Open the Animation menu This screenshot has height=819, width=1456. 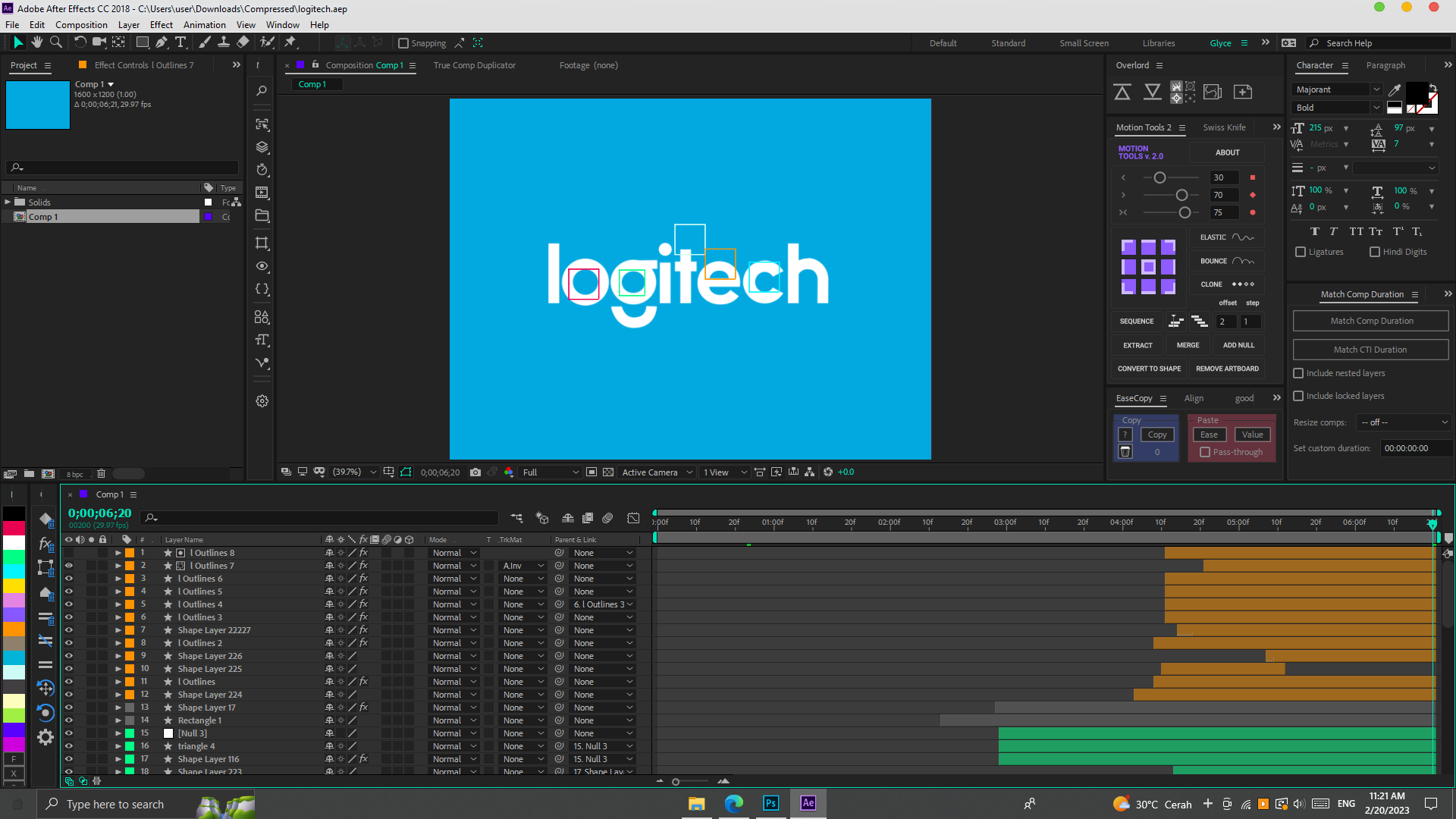tap(204, 25)
